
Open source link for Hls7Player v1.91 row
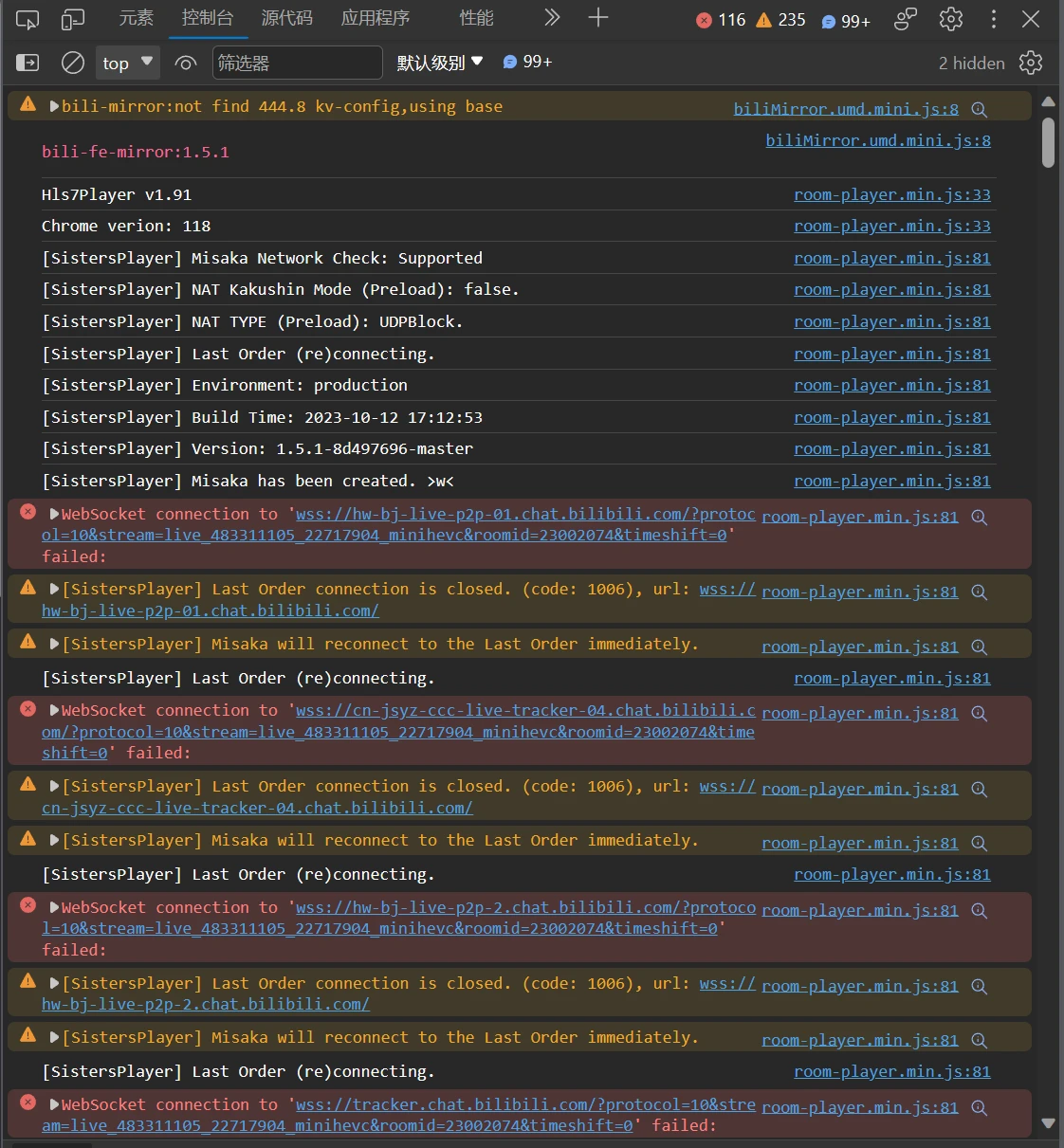(892, 194)
